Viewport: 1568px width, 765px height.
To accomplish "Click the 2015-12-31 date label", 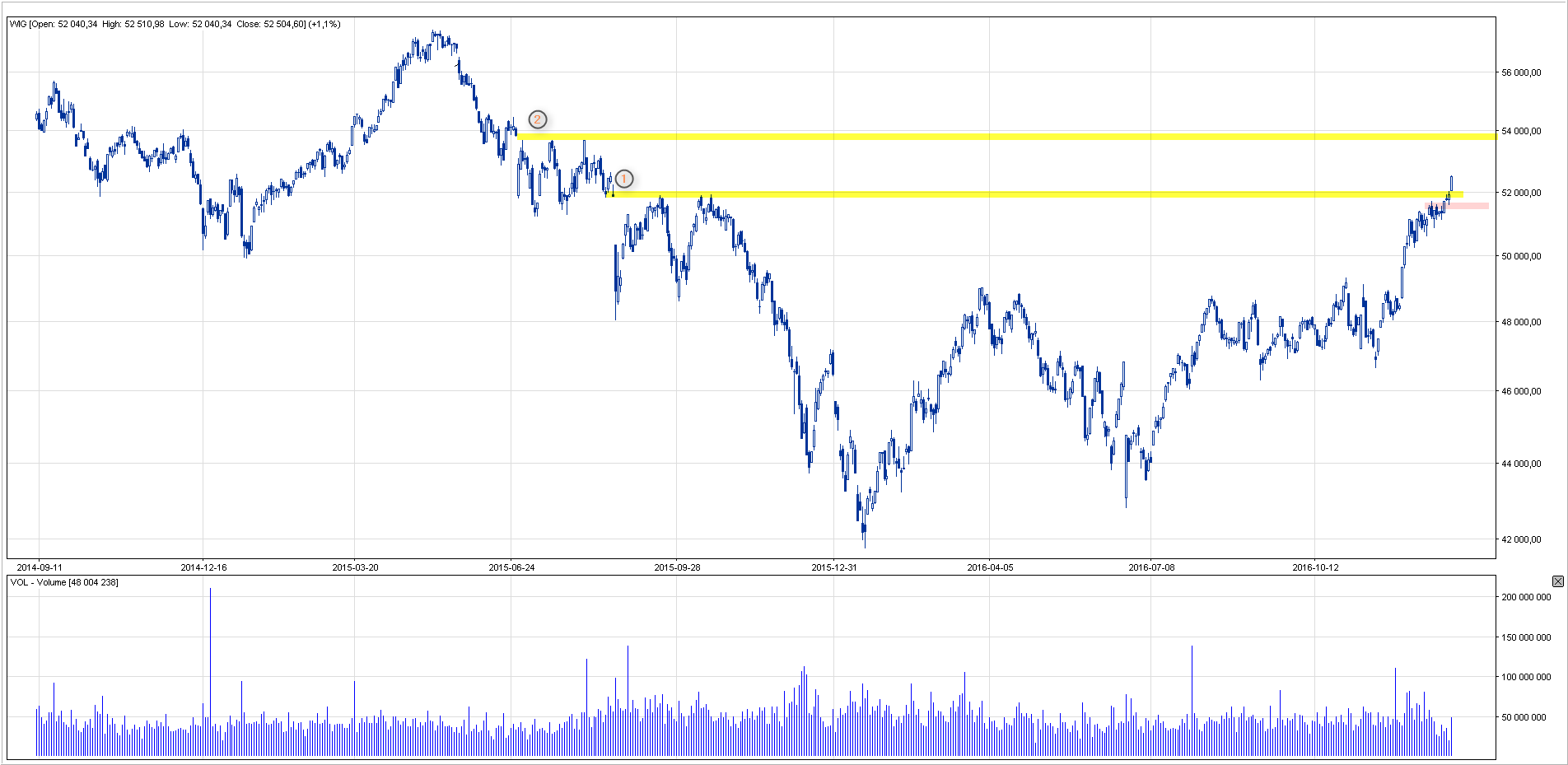I will tap(834, 567).
